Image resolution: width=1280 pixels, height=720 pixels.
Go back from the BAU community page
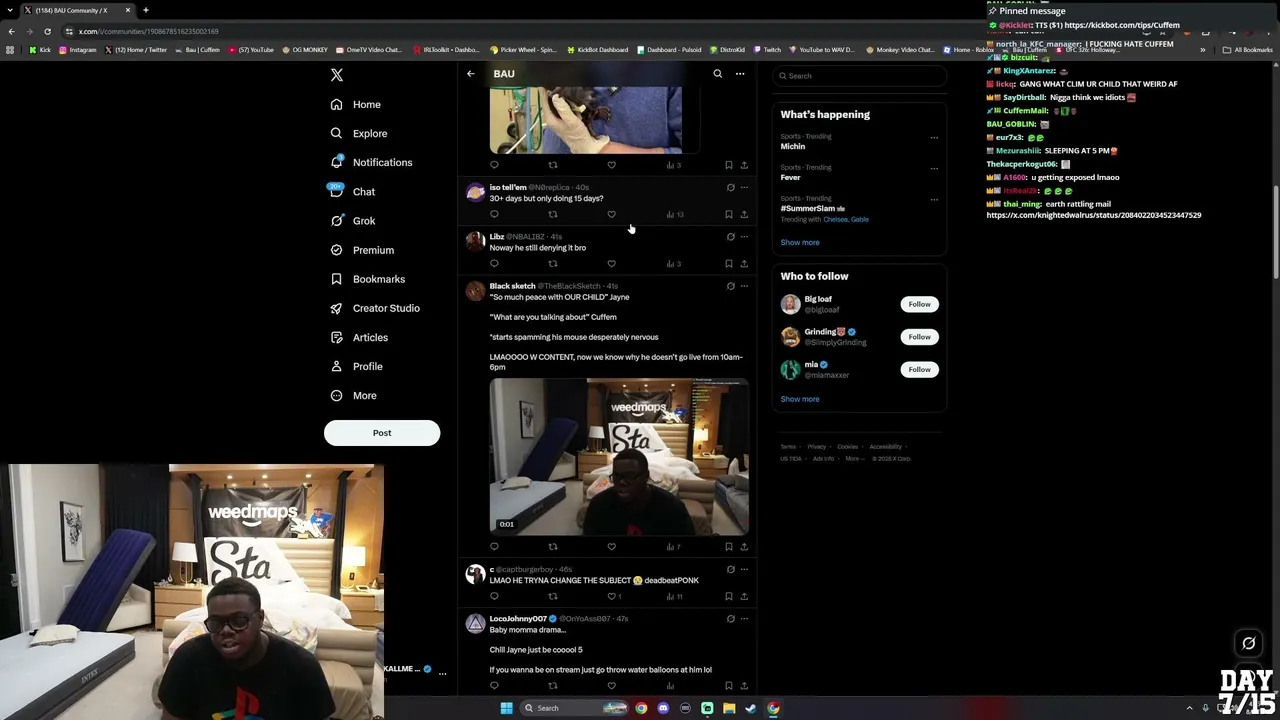tap(471, 74)
